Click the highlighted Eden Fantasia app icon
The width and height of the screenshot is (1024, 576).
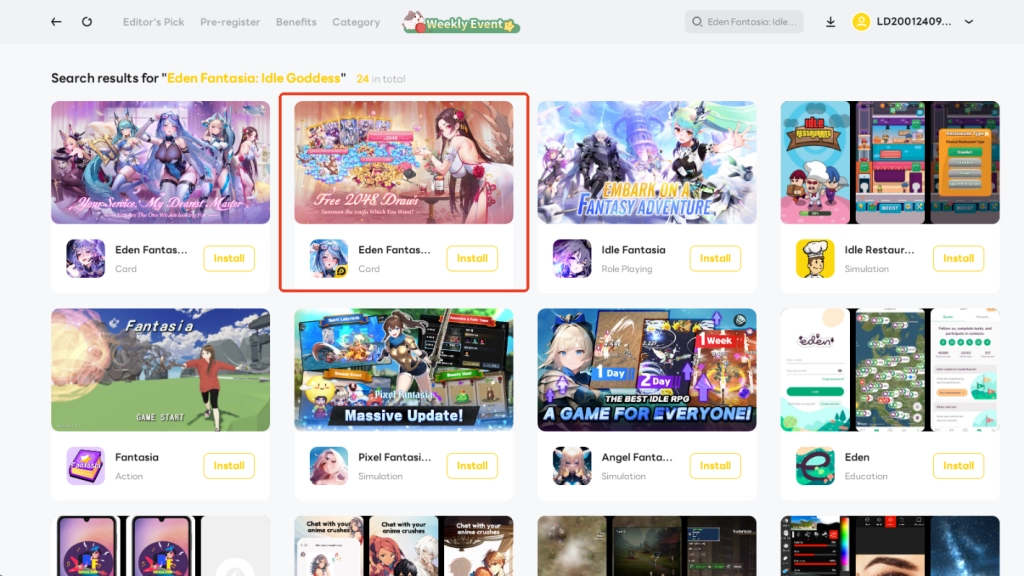coord(328,258)
